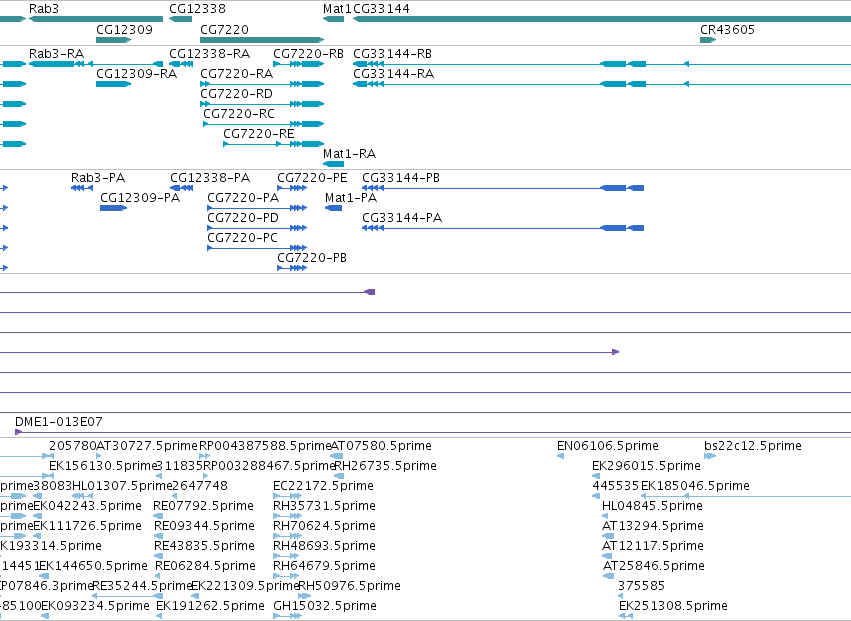Viewport: 851px width, 621px height.
Task: Select the EK251308.5prime EST
Action: tap(626, 617)
